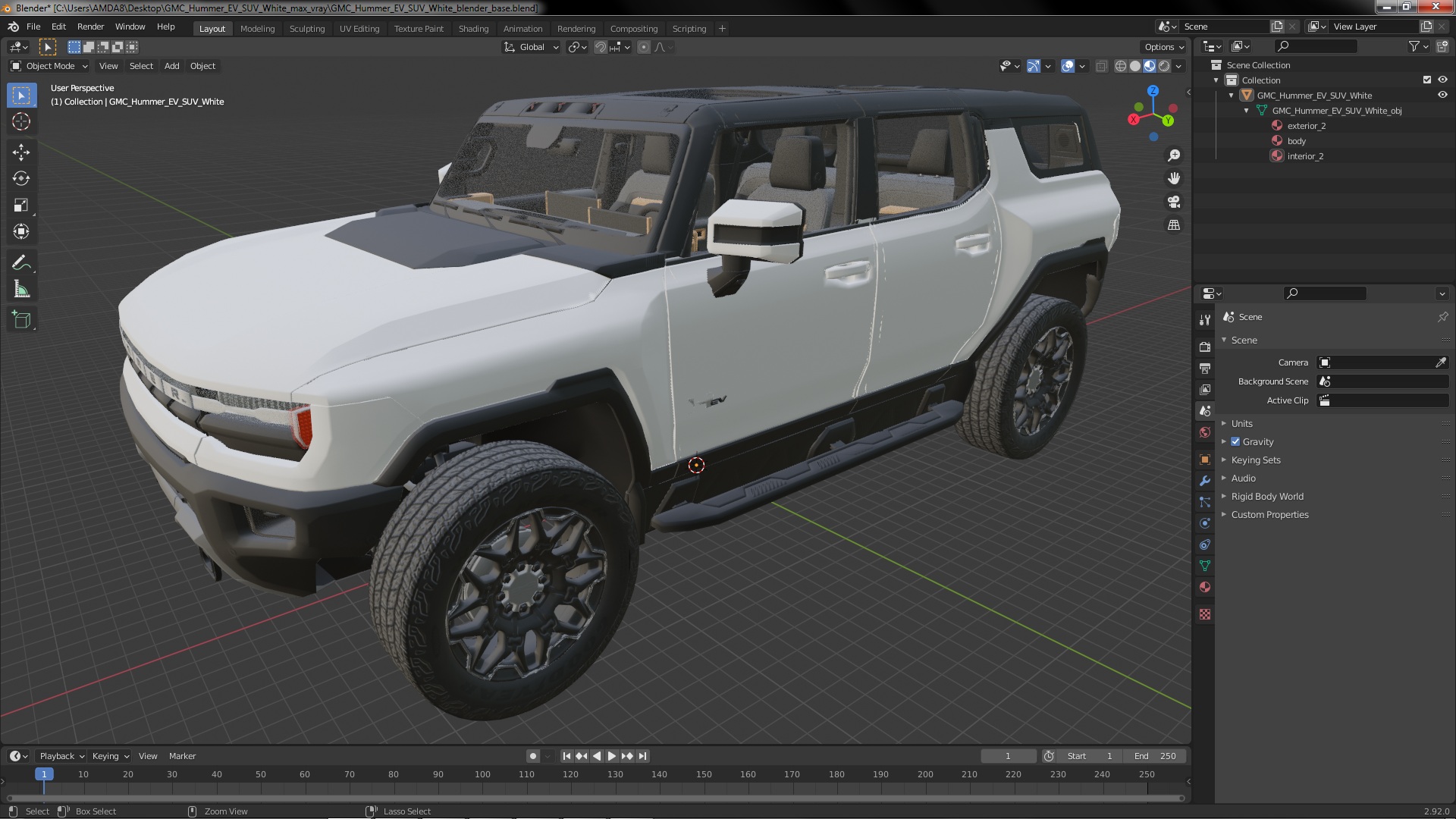Click the Camera field in Scene panel
1456x819 pixels.
tap(1382, 362)
